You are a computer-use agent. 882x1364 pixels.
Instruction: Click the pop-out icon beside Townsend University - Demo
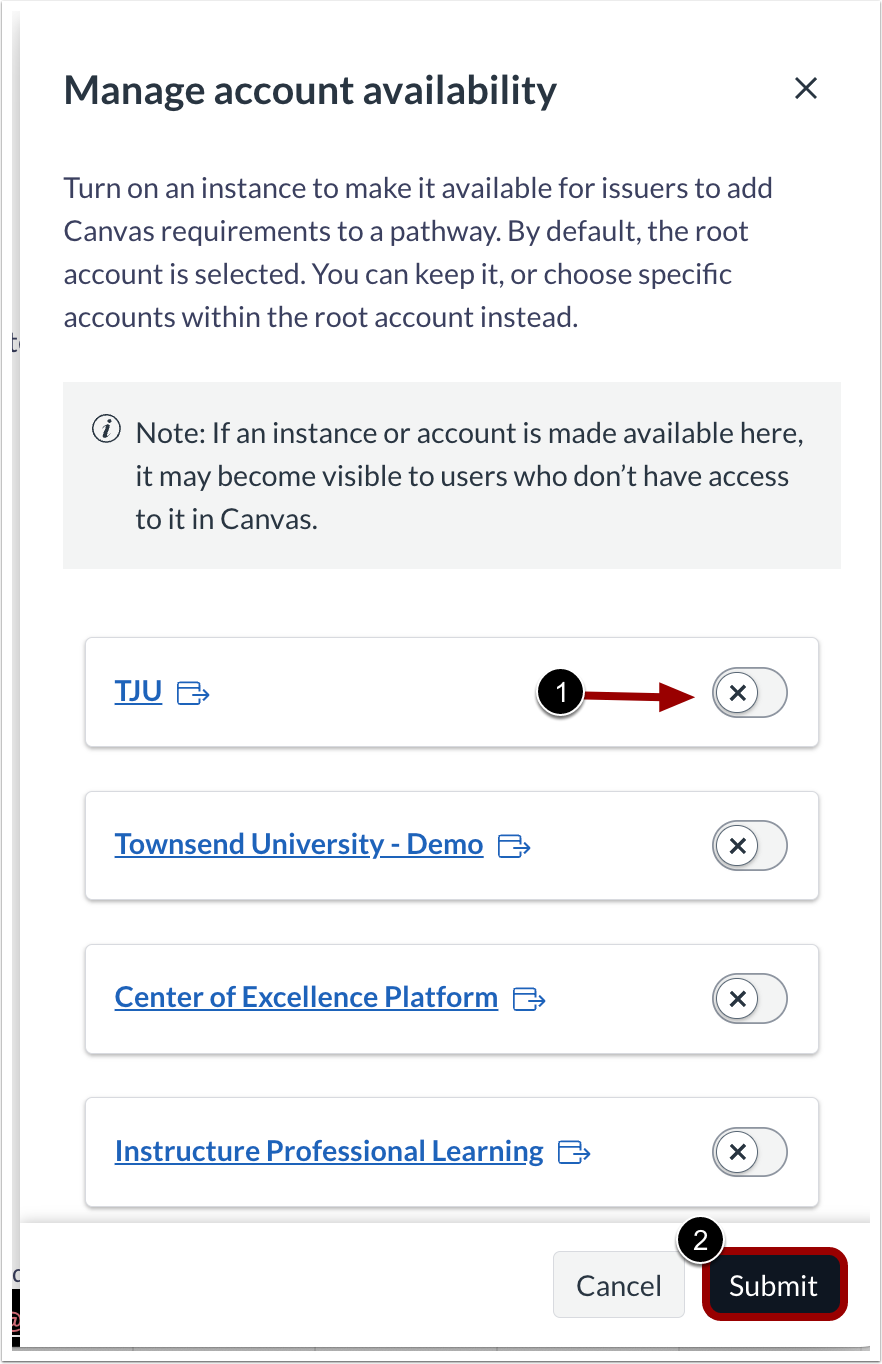tap(516, 845)
